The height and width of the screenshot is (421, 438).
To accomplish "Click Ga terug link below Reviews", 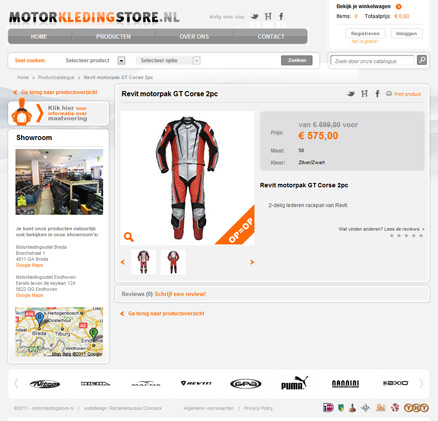I will tap(166, 313).
